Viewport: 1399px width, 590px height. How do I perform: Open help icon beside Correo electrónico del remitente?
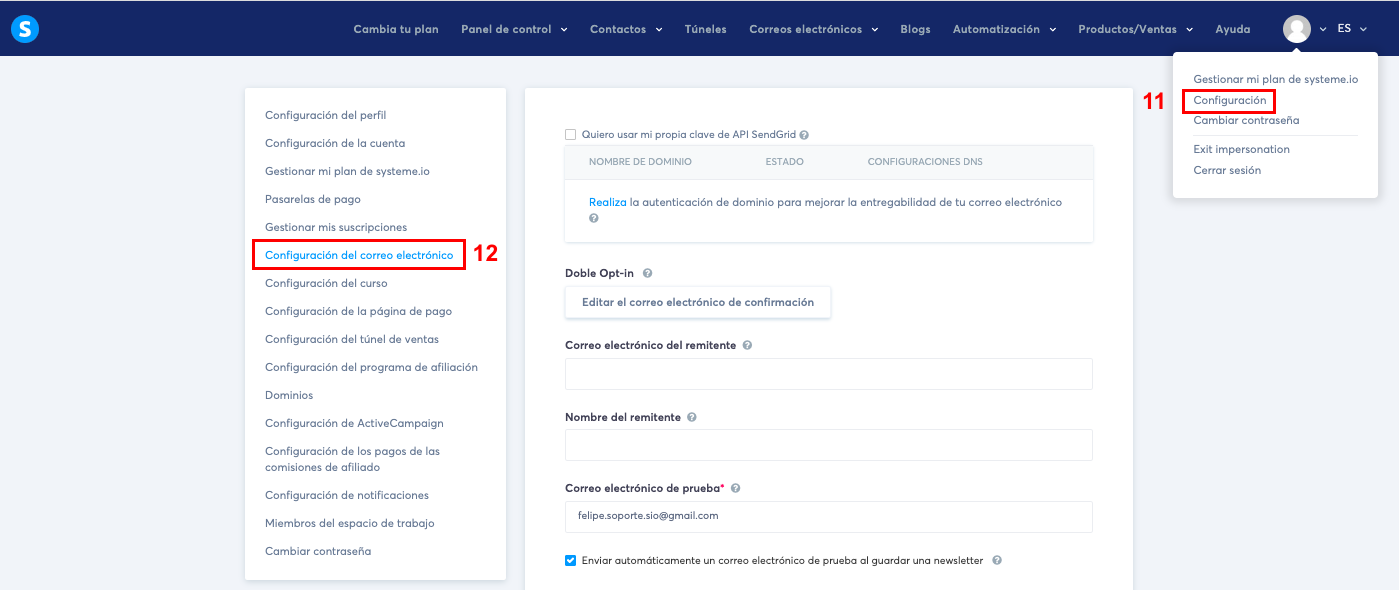click(746, 344)
